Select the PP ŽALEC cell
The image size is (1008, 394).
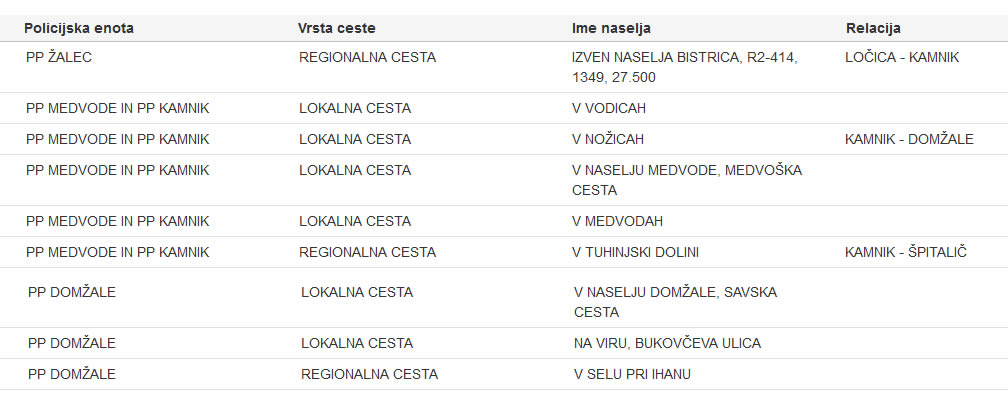(x=59, y=57)
